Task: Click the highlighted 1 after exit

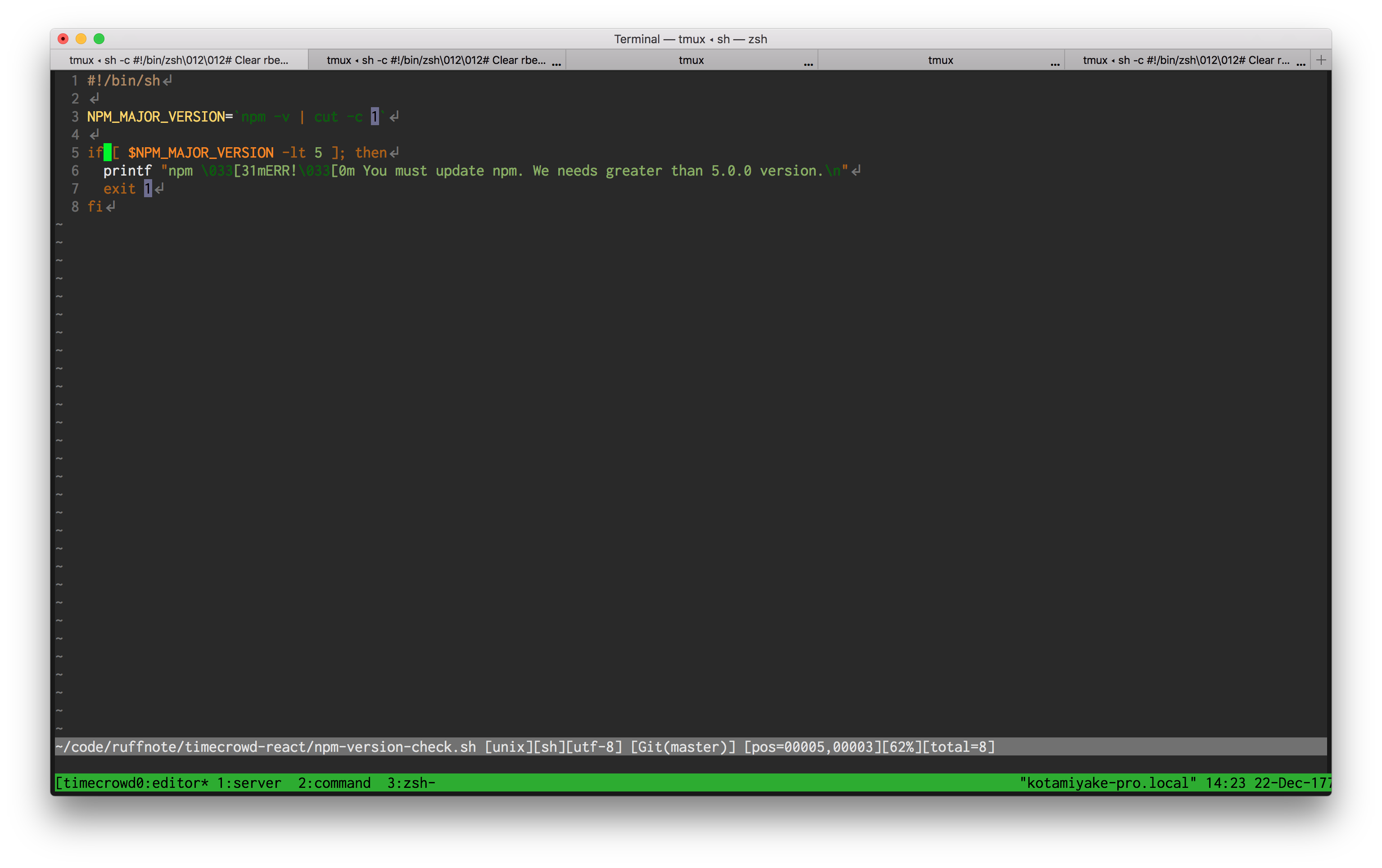Action: [x=148, y=189]
